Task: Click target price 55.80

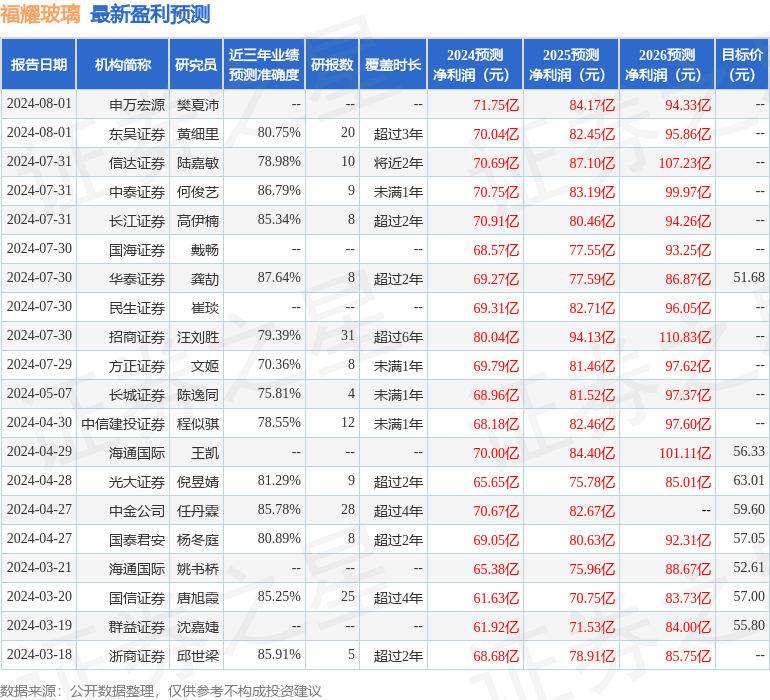Action: pyautogui.click(x=749, y=625)
